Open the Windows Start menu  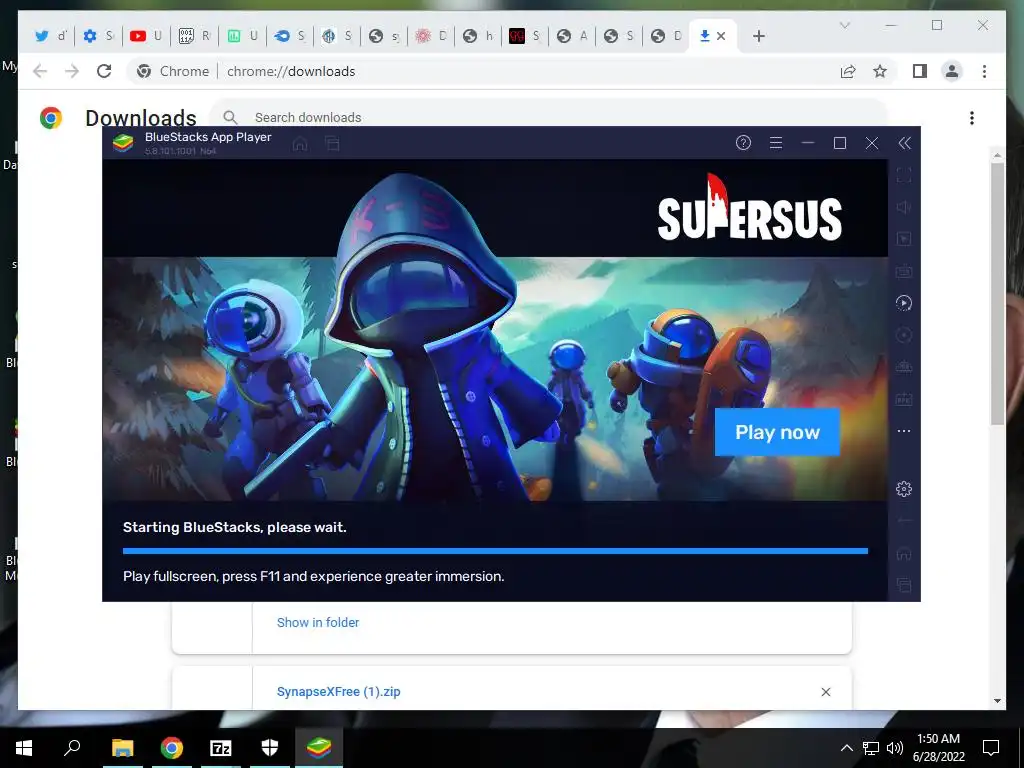click(24, 748)
